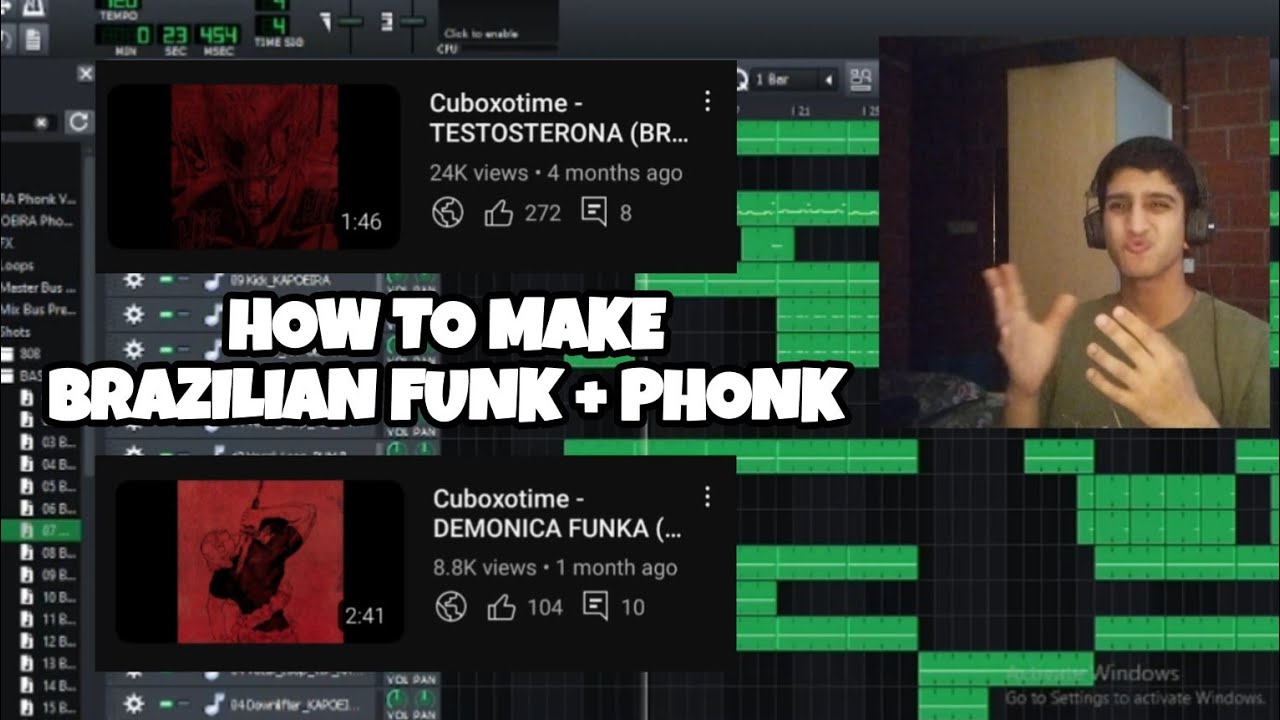Expand the Shots folder in sidebar
Viewport: 1280px width, 720px height.
coord(16,332)
